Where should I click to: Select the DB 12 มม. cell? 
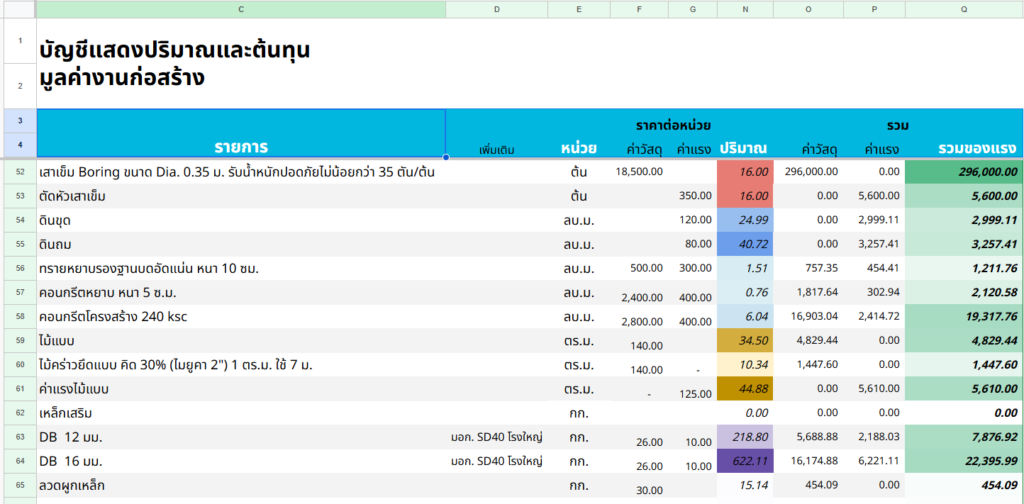tap(241, 437)
